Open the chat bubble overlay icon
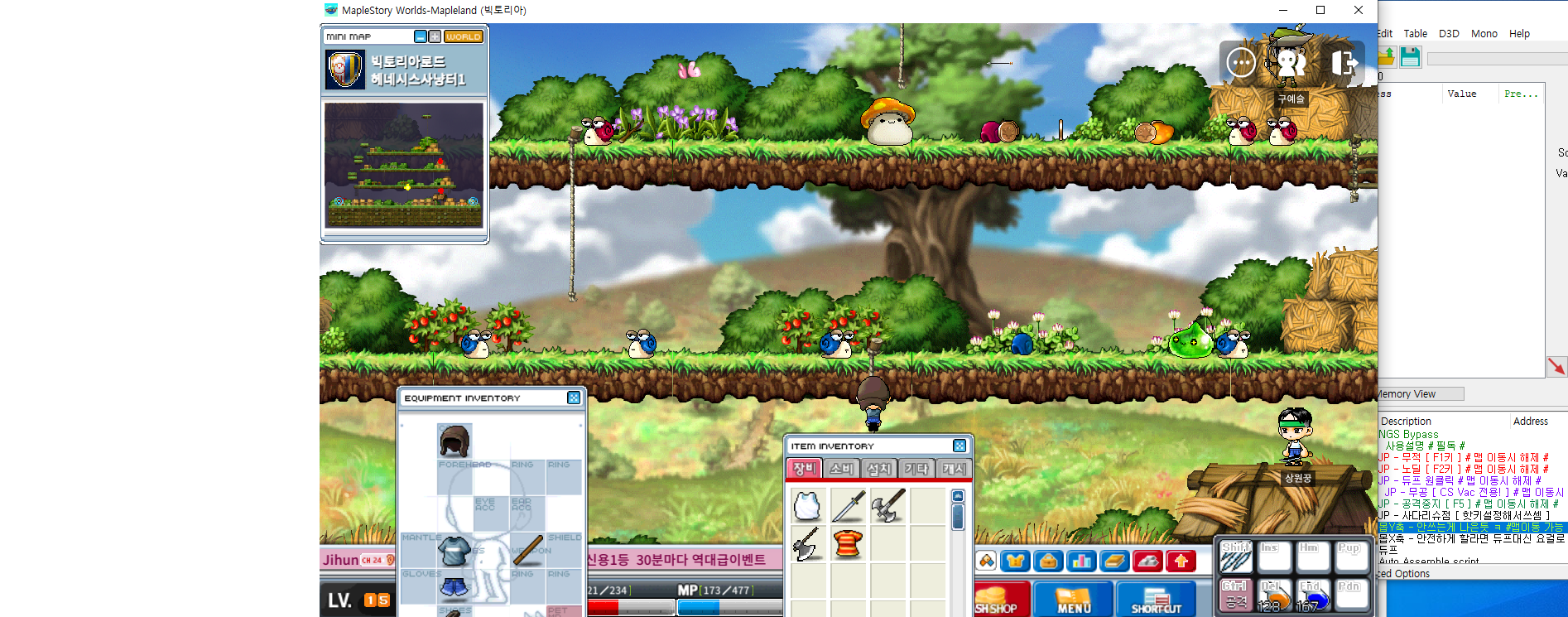Image resolution: width=1568 pixels, height=617 pixels. click(1241, 62)
